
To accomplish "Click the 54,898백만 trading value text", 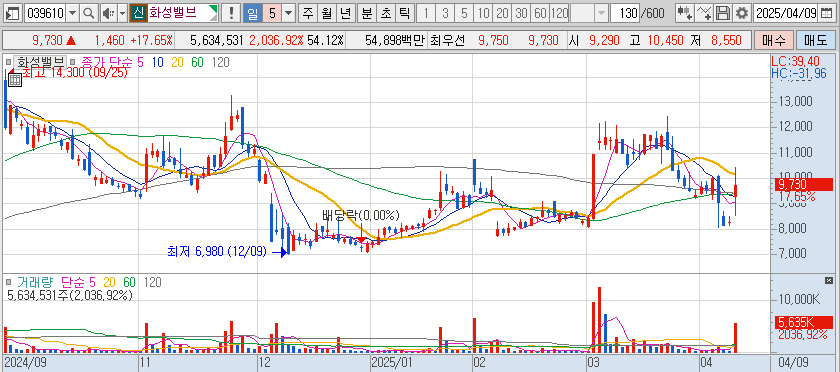I will tap(394, 40).
